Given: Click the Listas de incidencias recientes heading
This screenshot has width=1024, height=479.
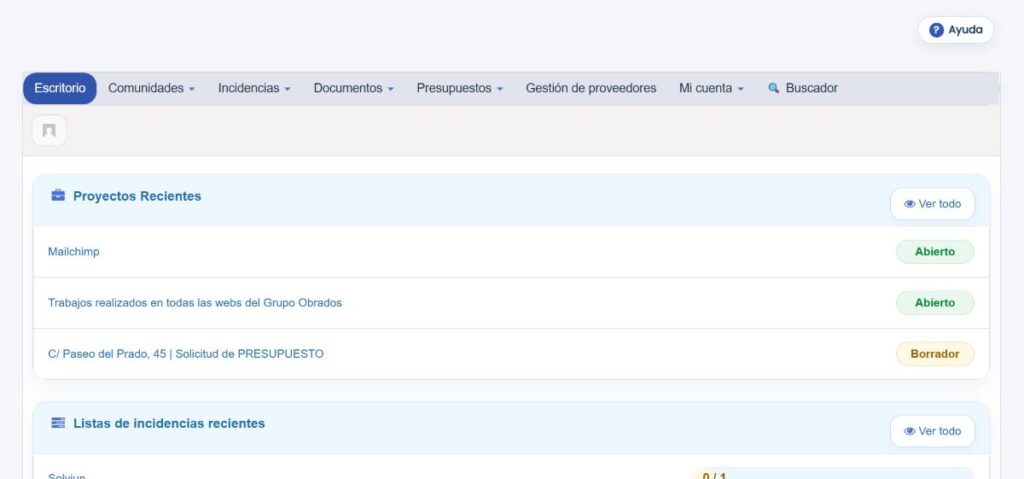Looking at the screenshot, I should point(169,423).
